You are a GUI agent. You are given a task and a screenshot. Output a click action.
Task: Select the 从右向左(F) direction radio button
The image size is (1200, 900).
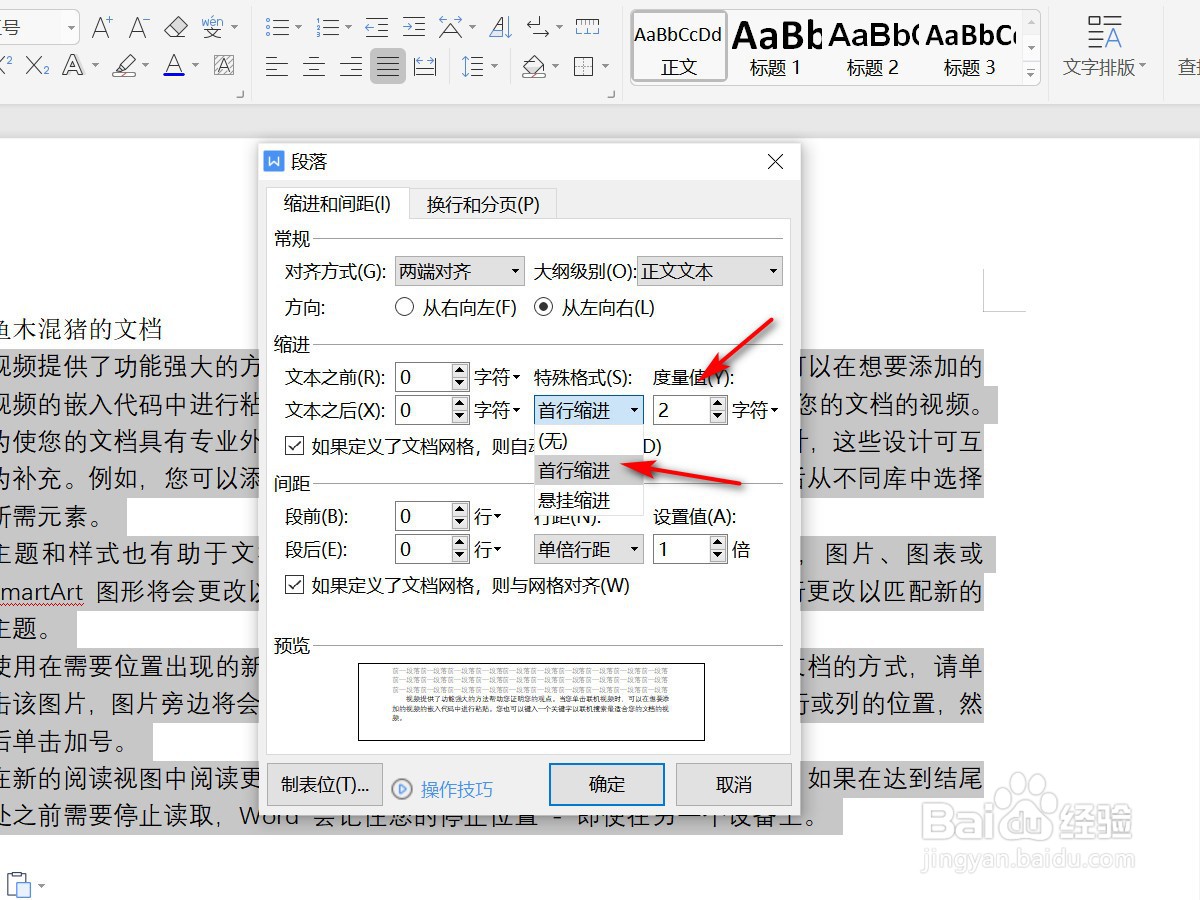click(404, 308)
